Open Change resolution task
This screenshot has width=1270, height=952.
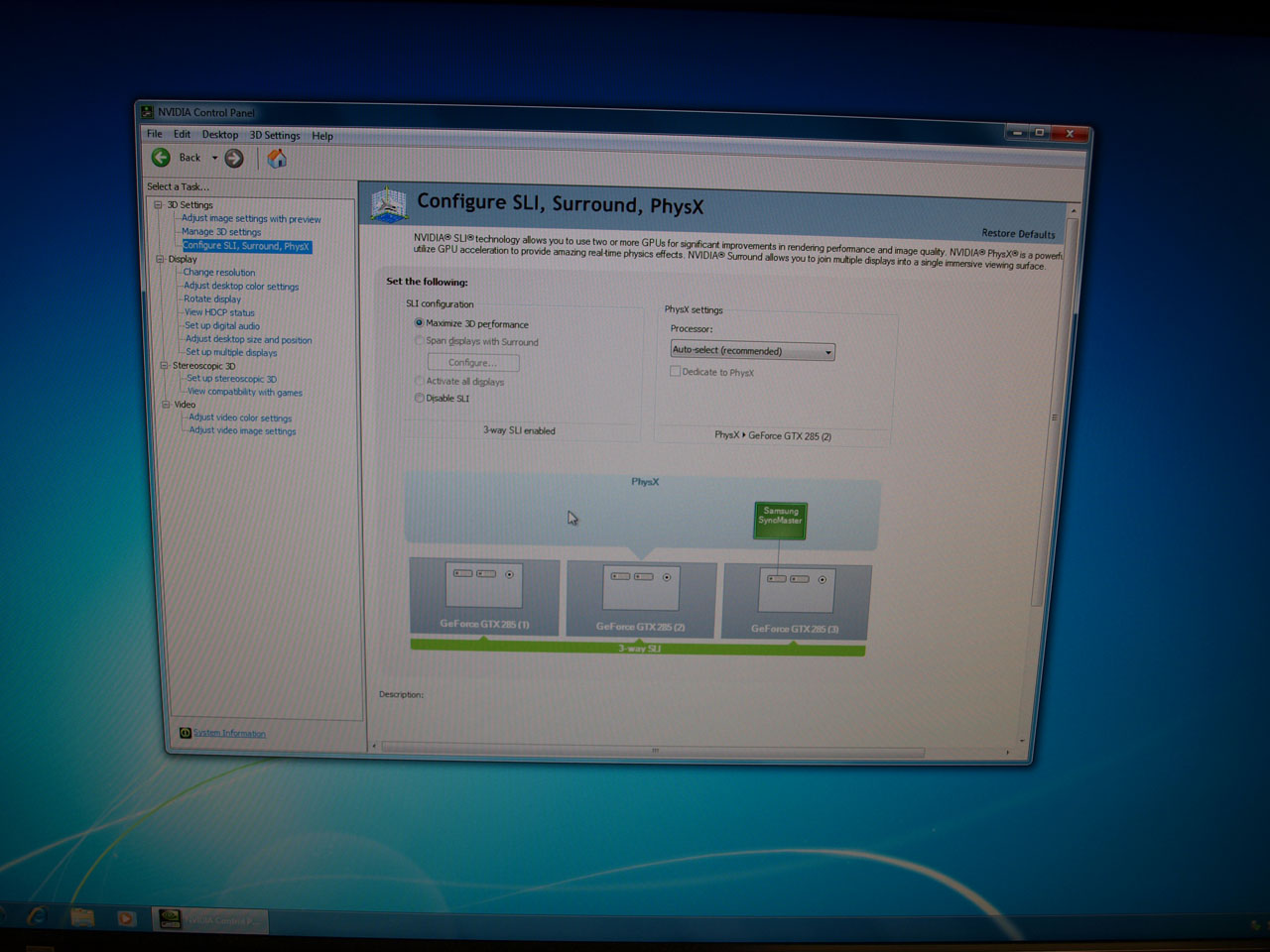coord(219,273)
